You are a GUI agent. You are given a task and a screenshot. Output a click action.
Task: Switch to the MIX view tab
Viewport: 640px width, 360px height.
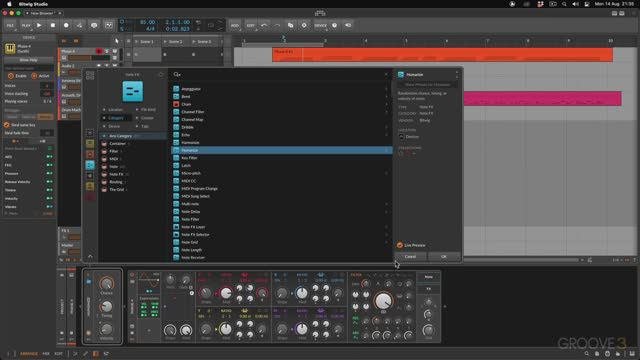[46, 354]
